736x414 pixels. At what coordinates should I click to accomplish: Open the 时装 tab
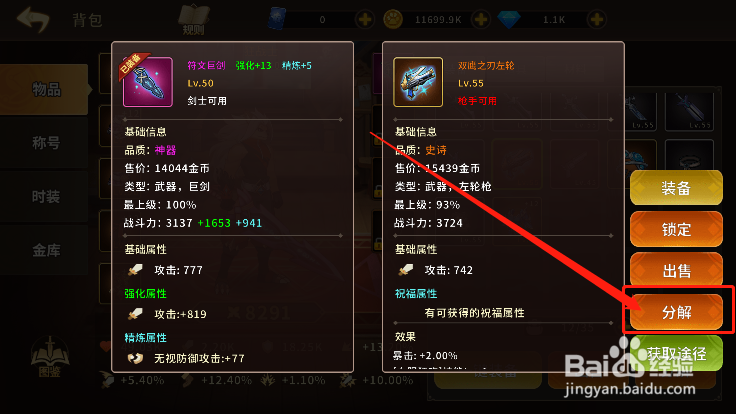(45, 196)
